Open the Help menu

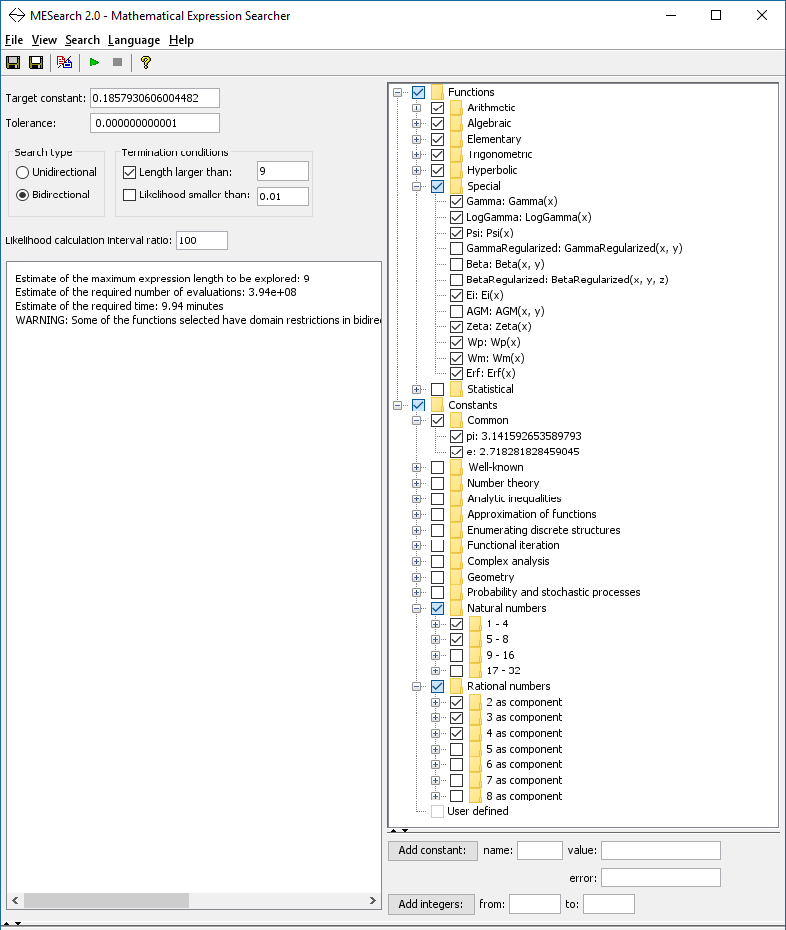pos(181,40)
